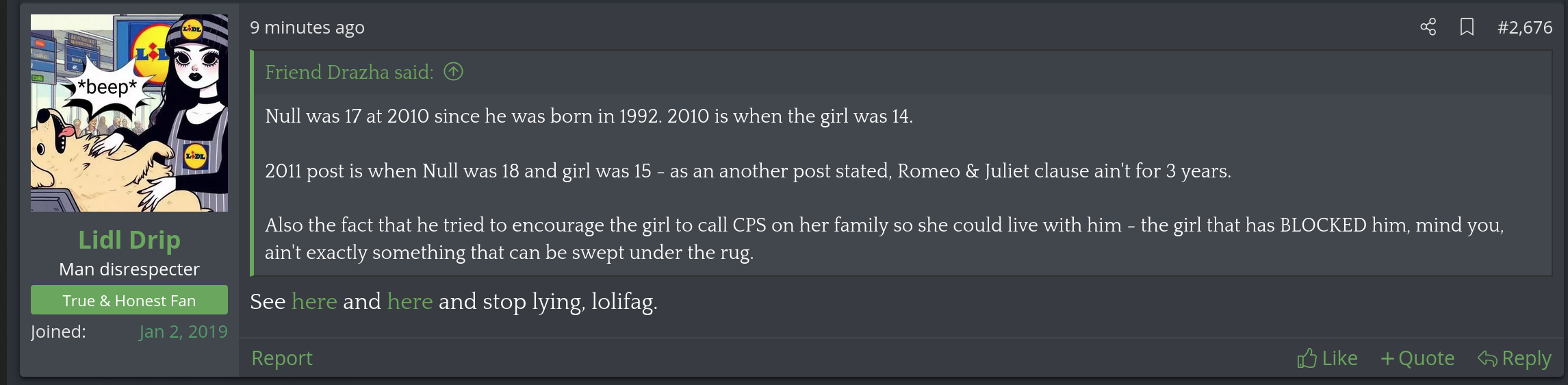This screenshot has height=385, width=1568.
Task: Click the True & Honest Fan badge
Action: coord(129,300)
